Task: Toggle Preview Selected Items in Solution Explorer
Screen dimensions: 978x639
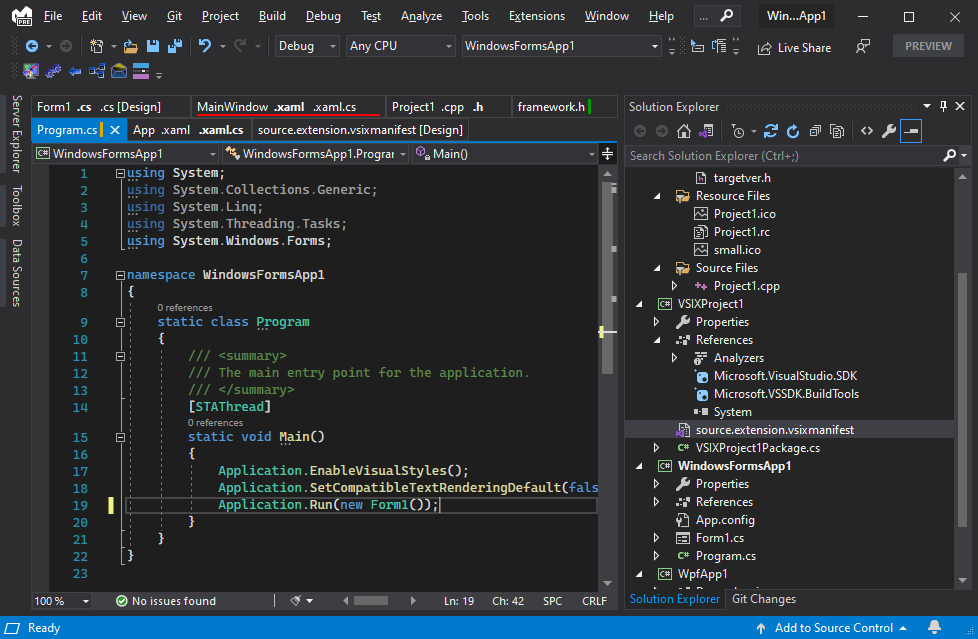Action: click(909, 131)
